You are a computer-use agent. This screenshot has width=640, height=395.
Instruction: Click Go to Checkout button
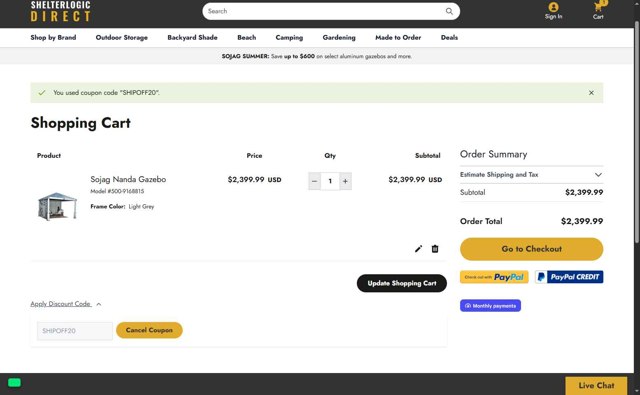click(x=531, y=249)
